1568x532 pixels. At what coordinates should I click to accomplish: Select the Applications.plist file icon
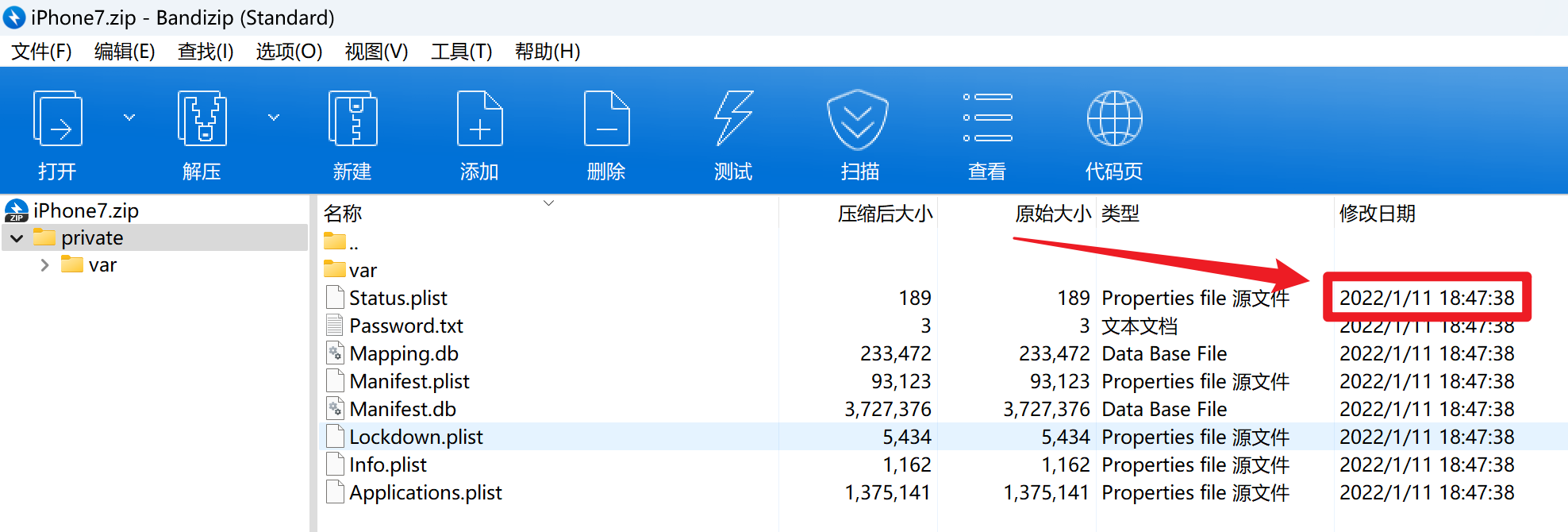pyautogui.click(x=335, y=492)
